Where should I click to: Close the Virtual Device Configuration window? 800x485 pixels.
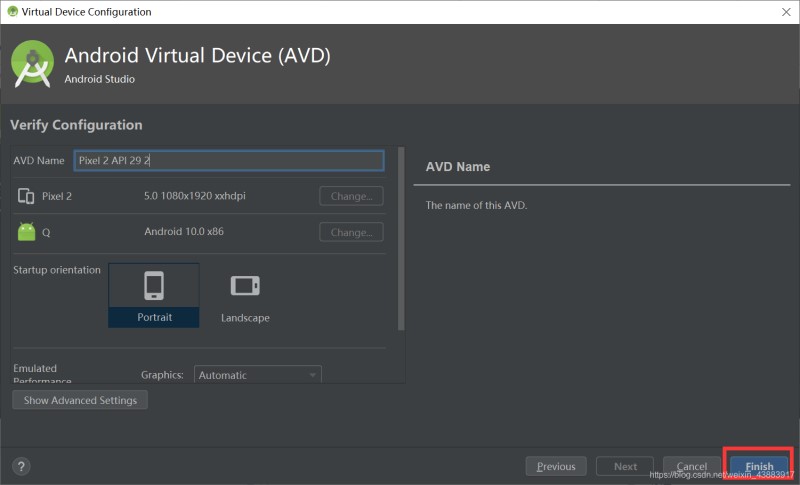[784, 12]
